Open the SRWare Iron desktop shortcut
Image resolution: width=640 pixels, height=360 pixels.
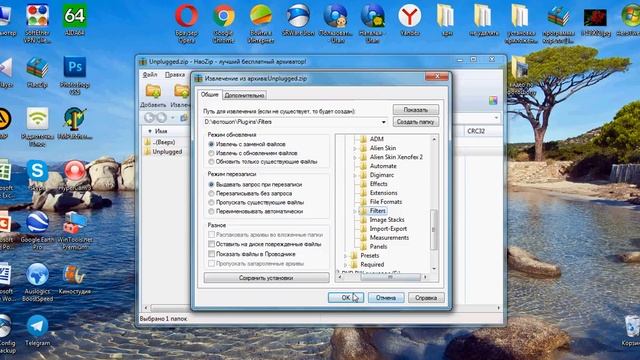coord(298,16)
